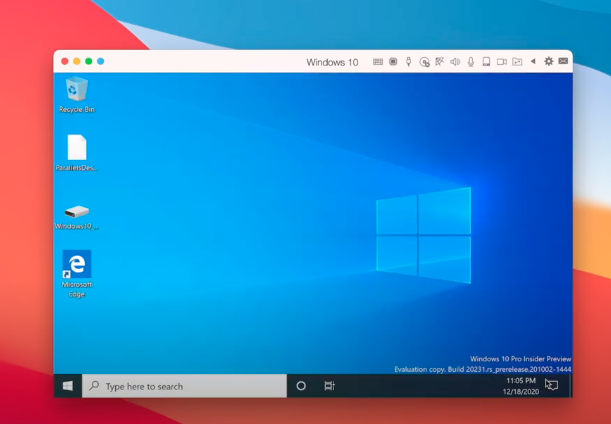
Task: Click the Windows 10 window title
Action: 332,62
